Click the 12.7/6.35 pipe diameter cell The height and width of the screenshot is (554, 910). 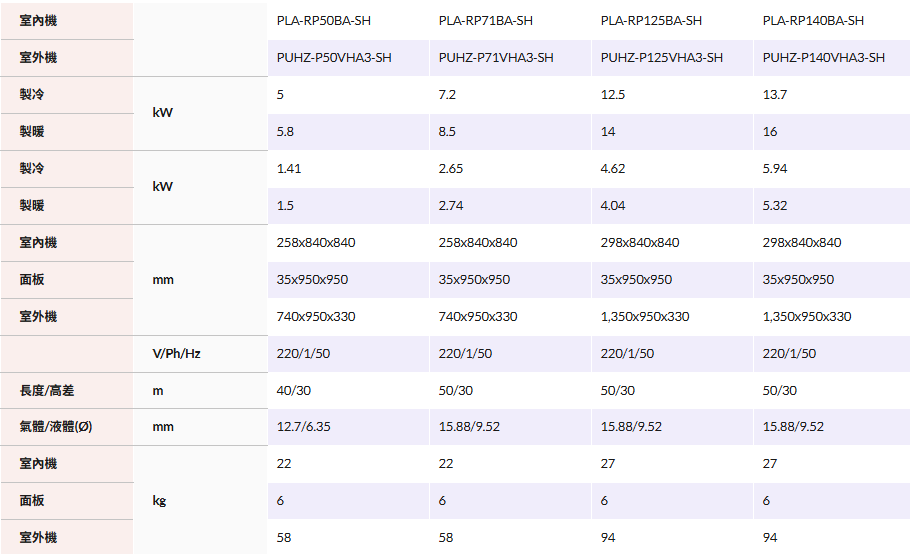pos(303,427)
